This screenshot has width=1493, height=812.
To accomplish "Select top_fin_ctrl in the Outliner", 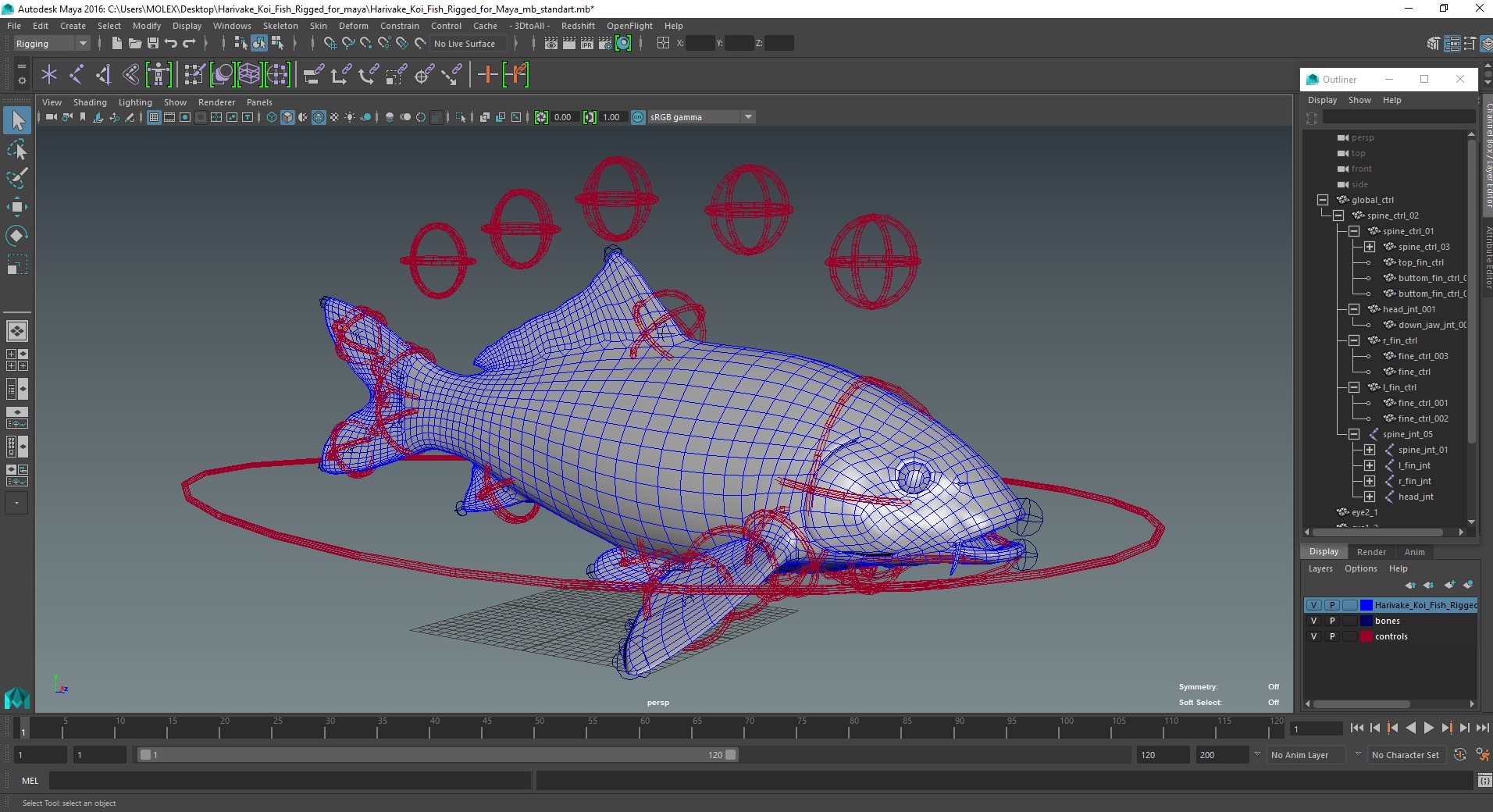I will 1420,262.
